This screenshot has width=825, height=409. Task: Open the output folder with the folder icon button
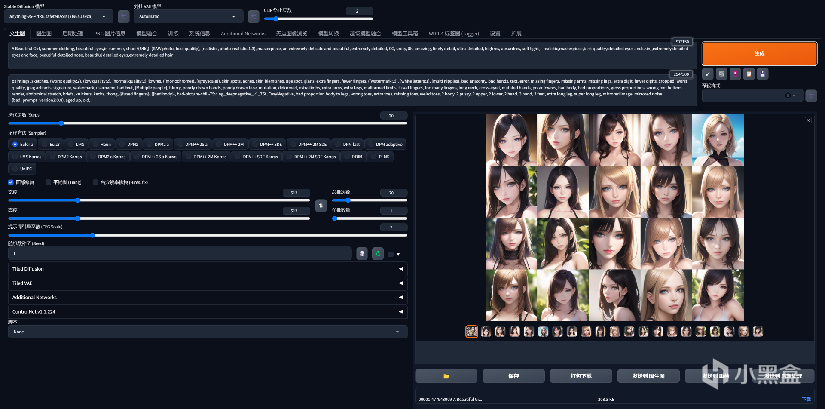(x=446, y=376)
